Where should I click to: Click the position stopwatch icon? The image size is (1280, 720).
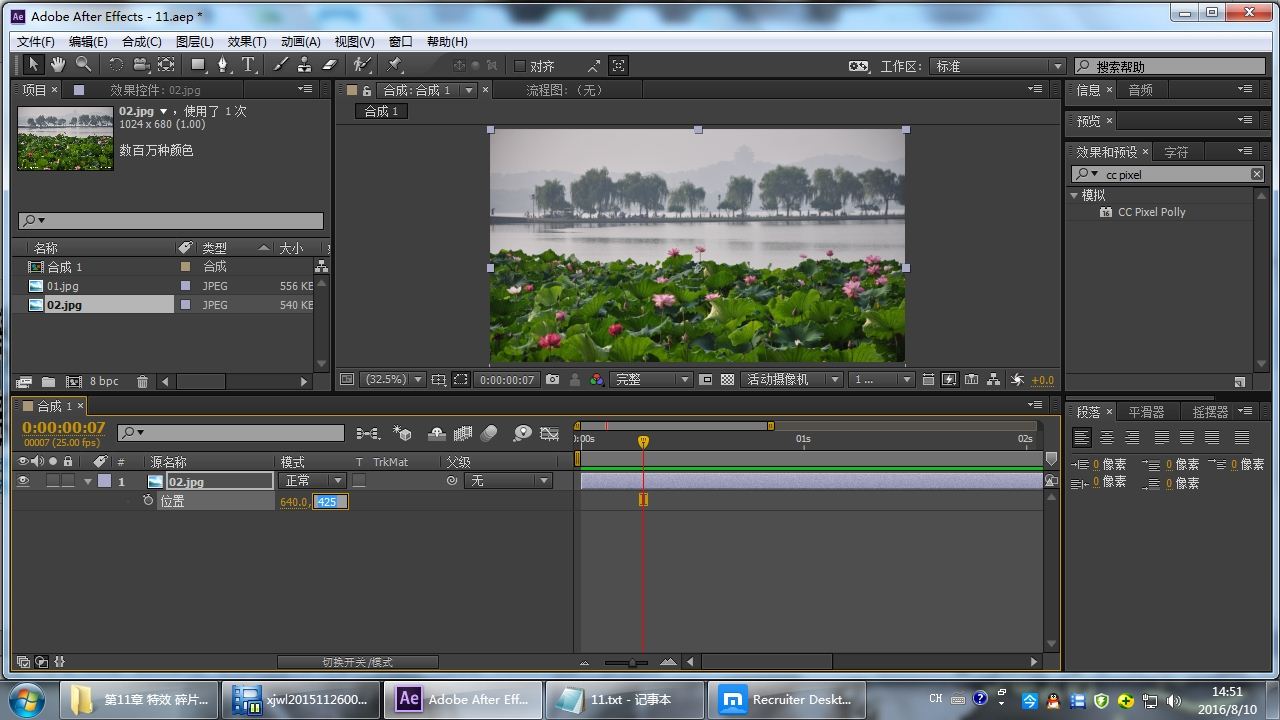[148, 501]
